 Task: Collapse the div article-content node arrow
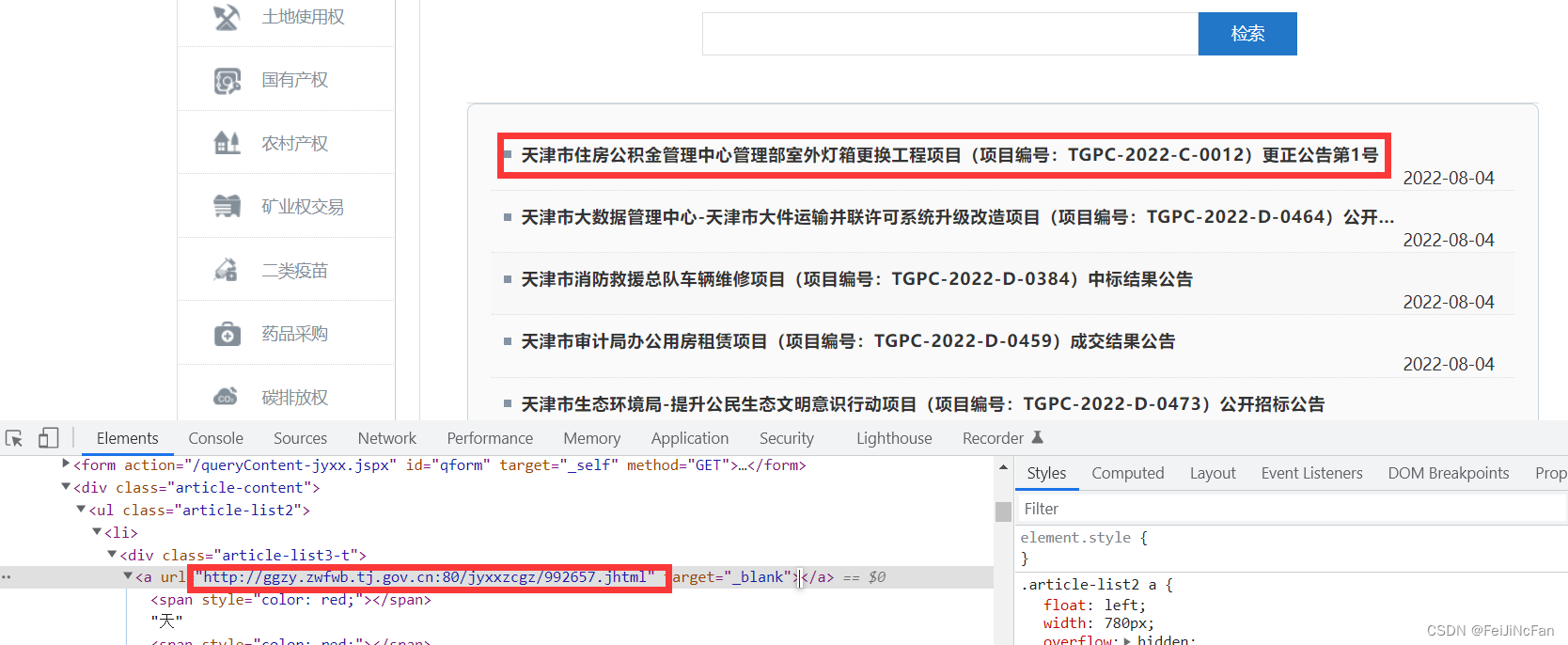click(66, 486)
